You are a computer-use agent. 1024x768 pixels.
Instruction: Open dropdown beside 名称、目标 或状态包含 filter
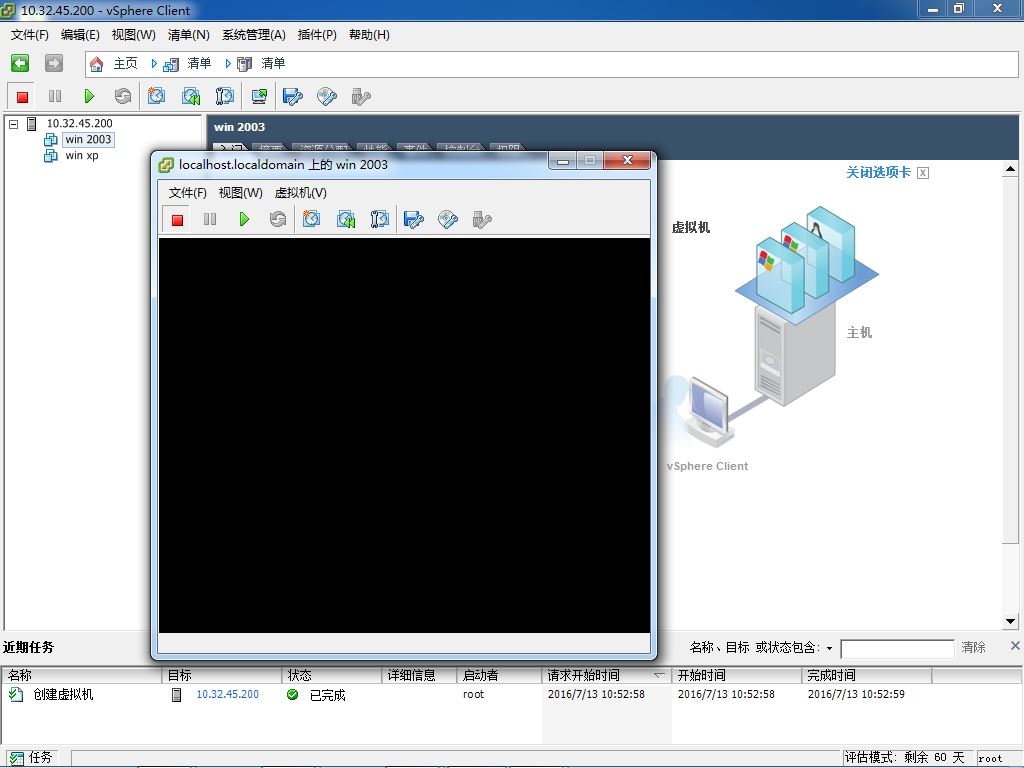click(x=829, y=648)
